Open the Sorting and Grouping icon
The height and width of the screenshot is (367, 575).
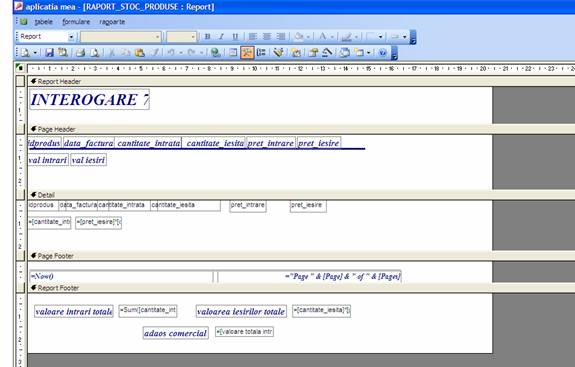(x=261, y=53)
